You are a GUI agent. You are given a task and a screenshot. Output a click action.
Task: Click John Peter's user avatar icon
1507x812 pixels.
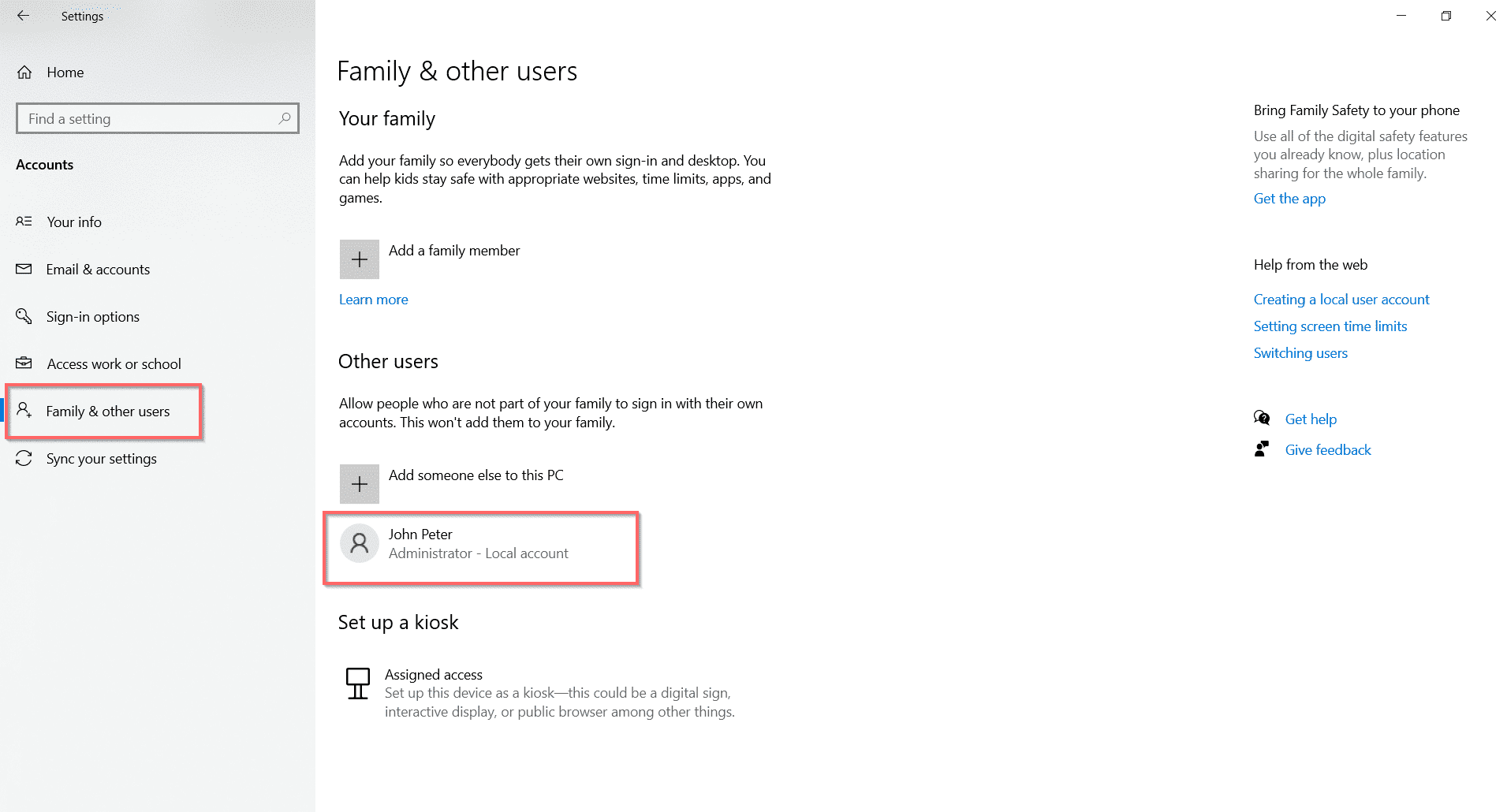click(359, 543)
